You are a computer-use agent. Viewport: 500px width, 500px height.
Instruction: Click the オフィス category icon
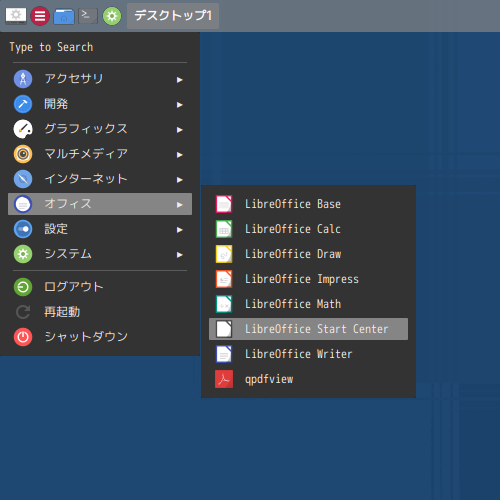tap(23, 204)
